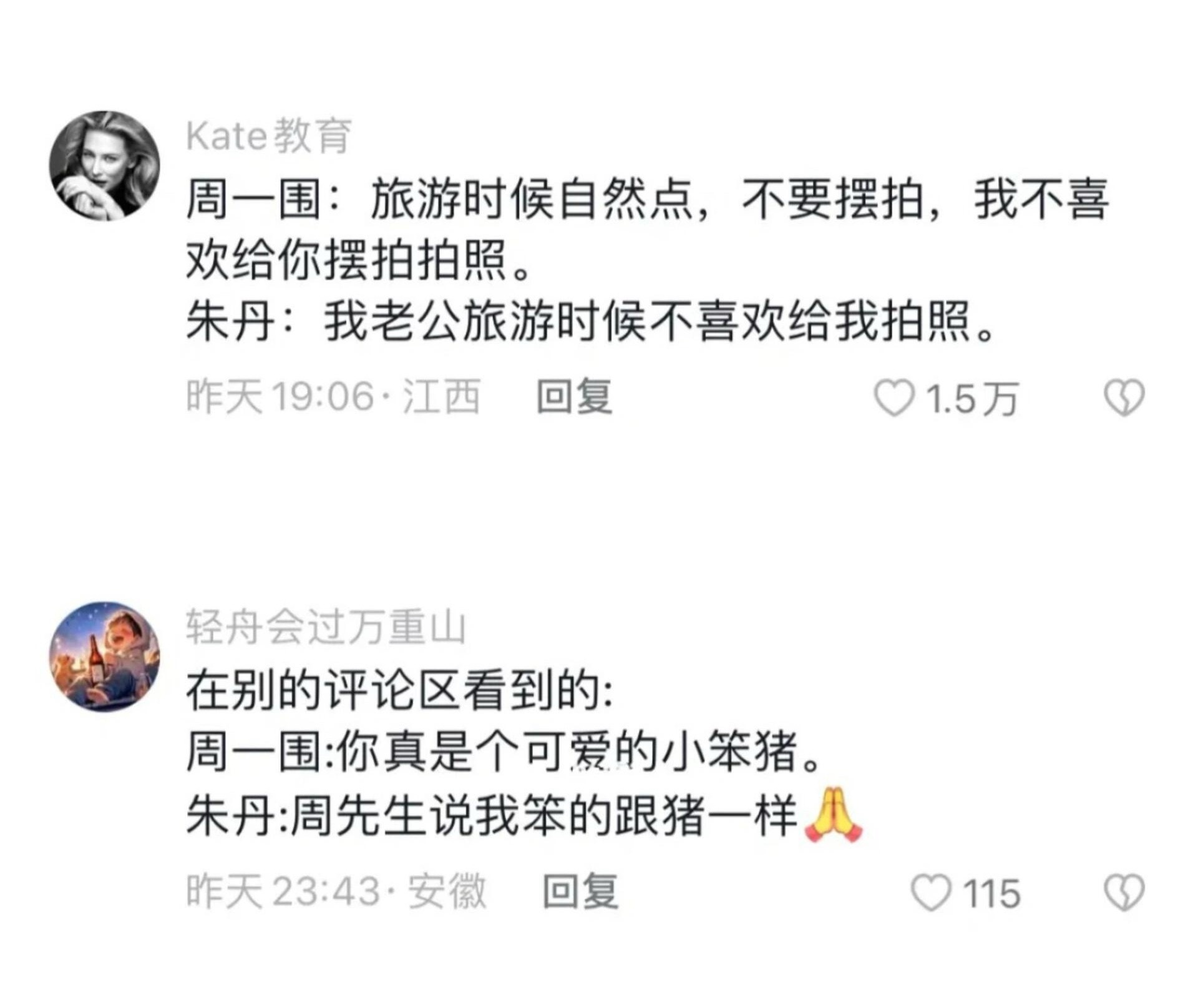The image size is (1198, 1008).
Task: Tap line 朱丹:周先生说我笨的跟猪一样
Action: [x=493, y=815]
